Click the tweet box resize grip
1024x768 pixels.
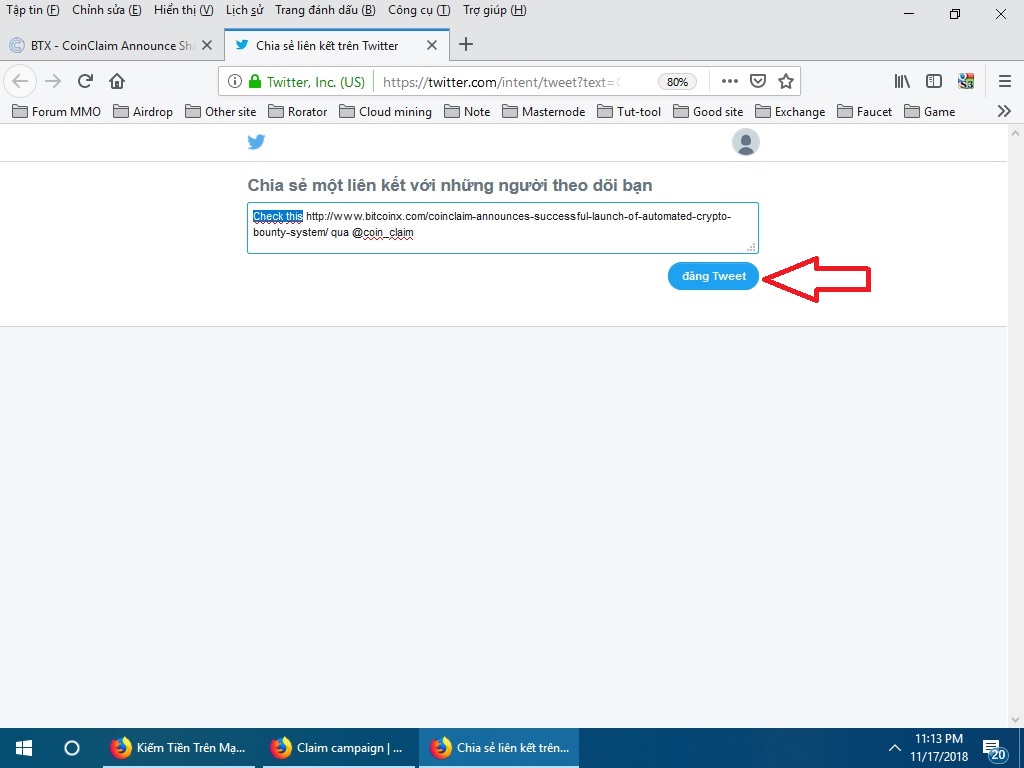752,247
